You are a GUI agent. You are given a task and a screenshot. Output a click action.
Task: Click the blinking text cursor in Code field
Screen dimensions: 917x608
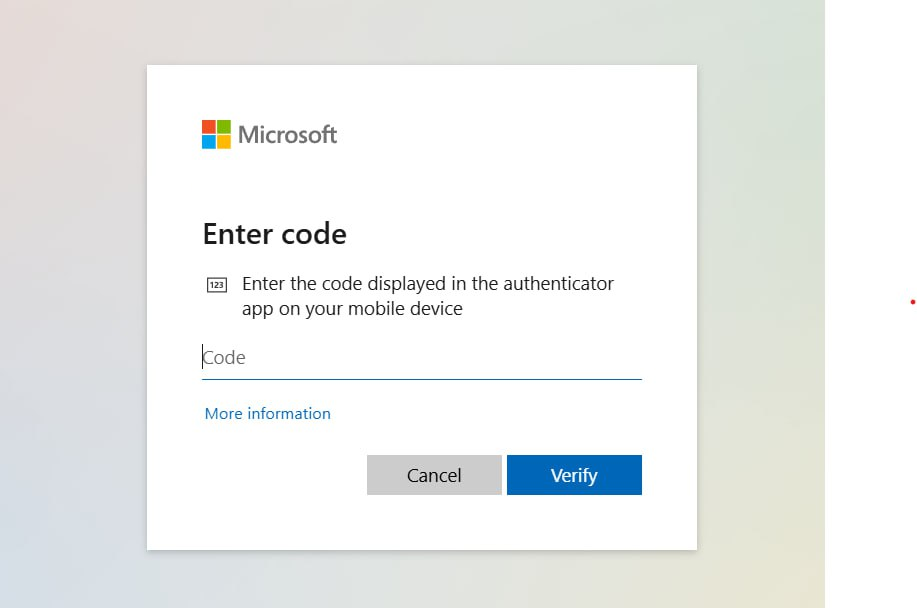(203, 357)
